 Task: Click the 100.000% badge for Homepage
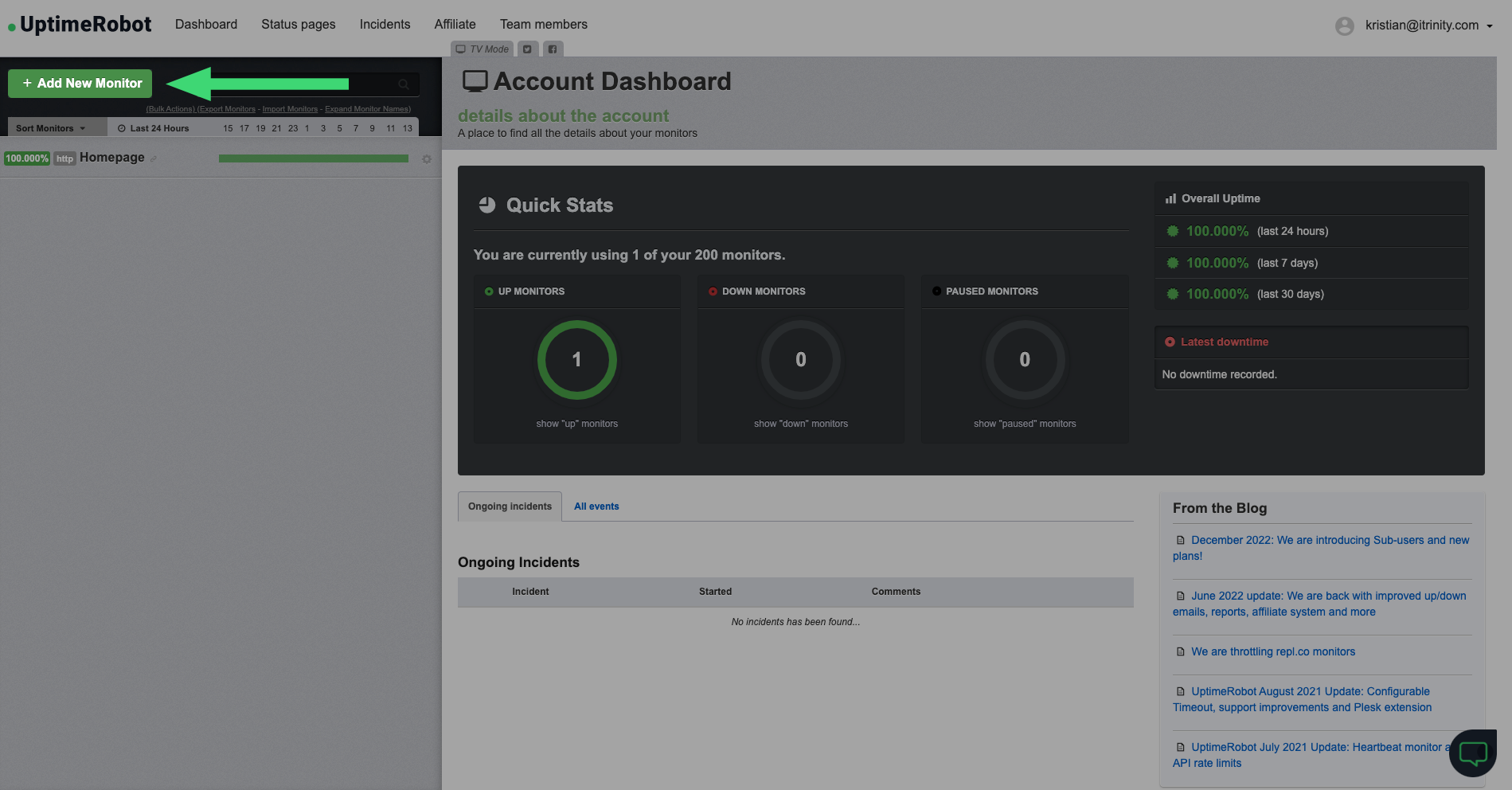pyautogui.click(x=27, y=158)
